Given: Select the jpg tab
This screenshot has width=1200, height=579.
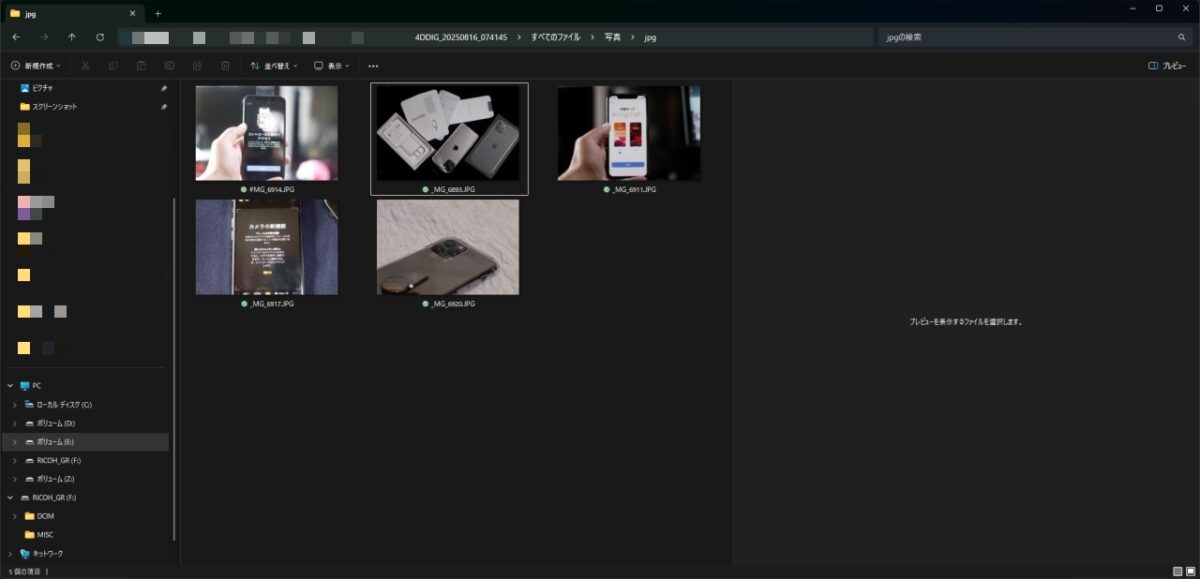Looking at the screenshot, I should (x=74, y=14).
